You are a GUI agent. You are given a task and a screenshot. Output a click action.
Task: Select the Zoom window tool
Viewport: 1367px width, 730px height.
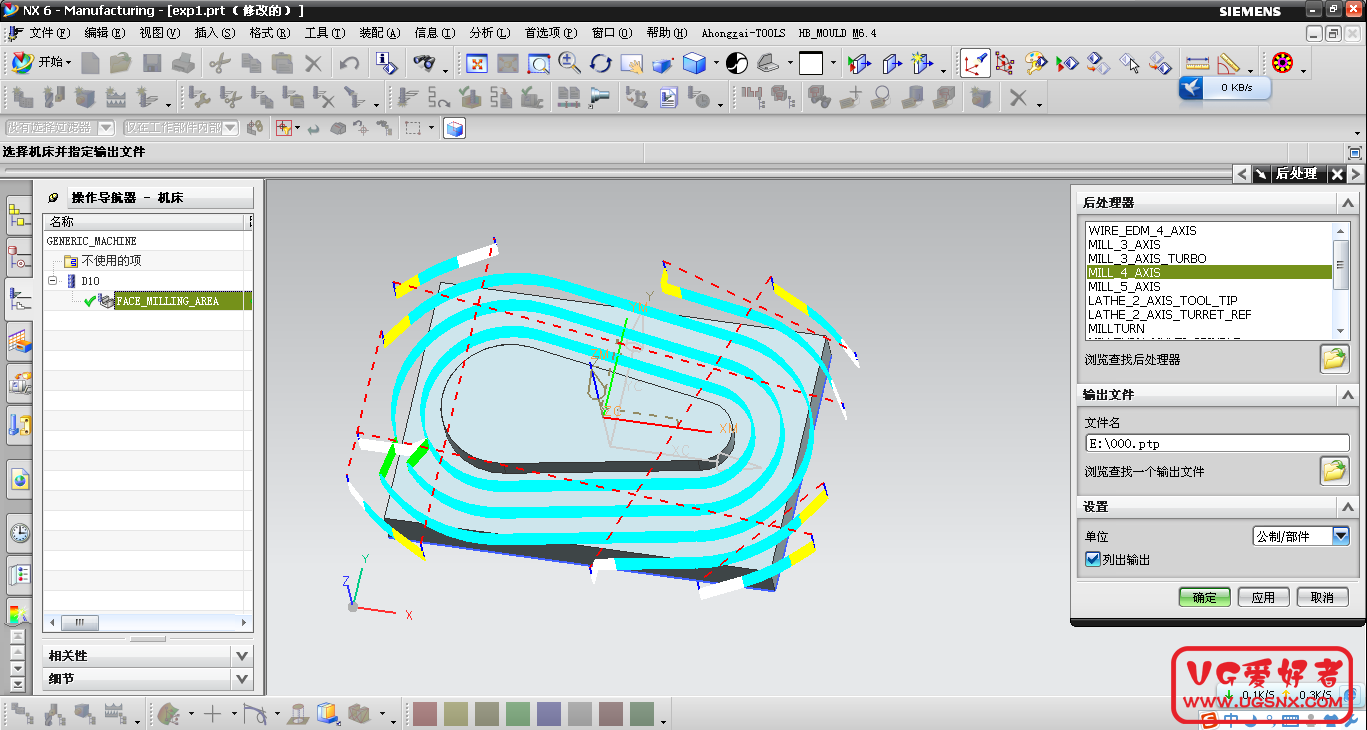538,64
